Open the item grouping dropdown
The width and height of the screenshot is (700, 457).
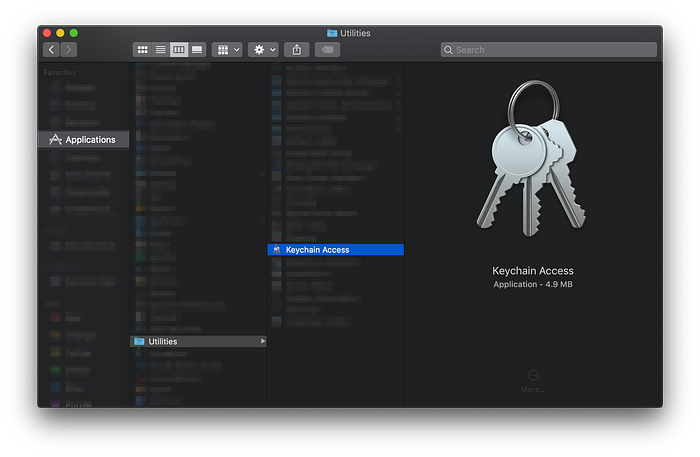227,50
